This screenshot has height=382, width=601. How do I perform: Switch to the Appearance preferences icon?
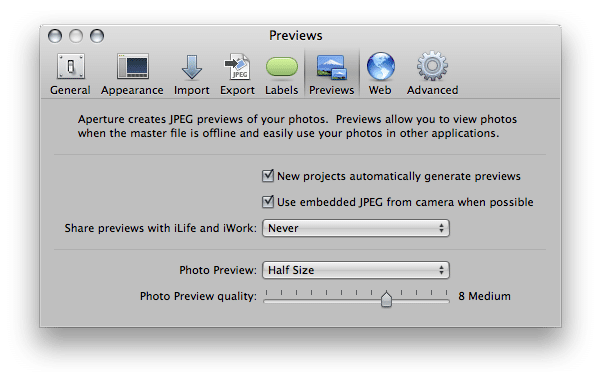pos(133,66)
